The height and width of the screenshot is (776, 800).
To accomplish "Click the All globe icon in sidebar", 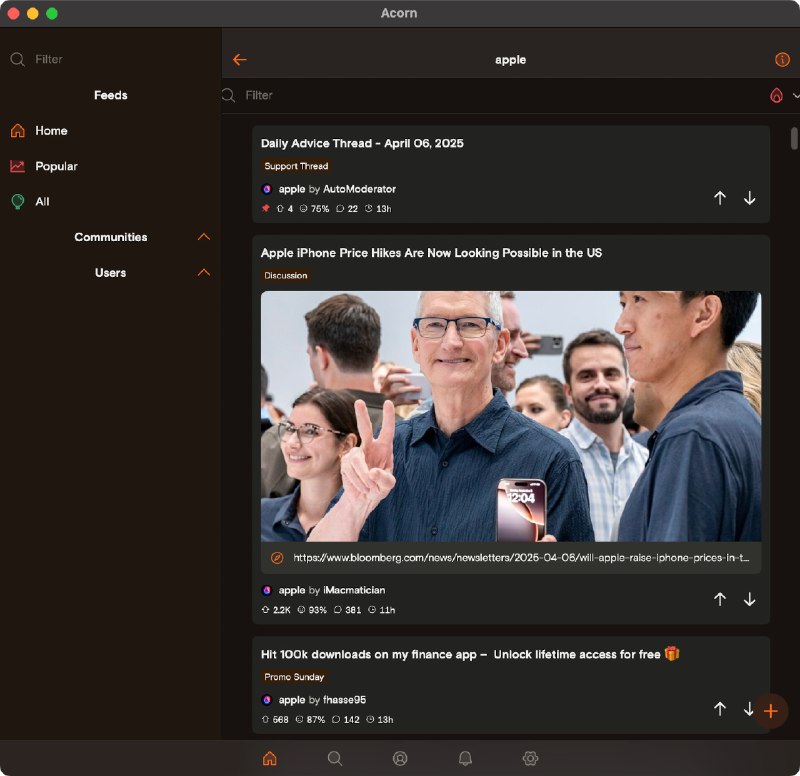I will point(17,202).
